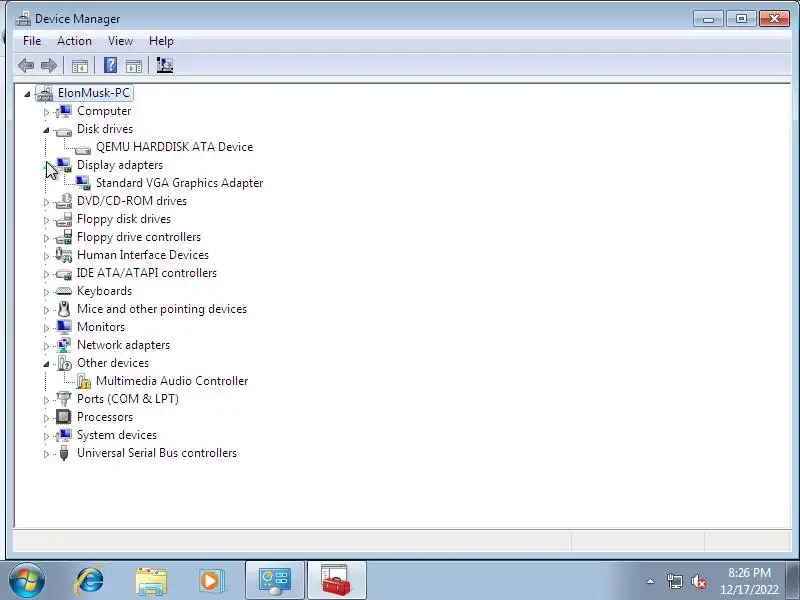The width and height of the screenshot is (800, 600).
Task: Expand the Processors arrow
Action: click(x=46, y=418)
